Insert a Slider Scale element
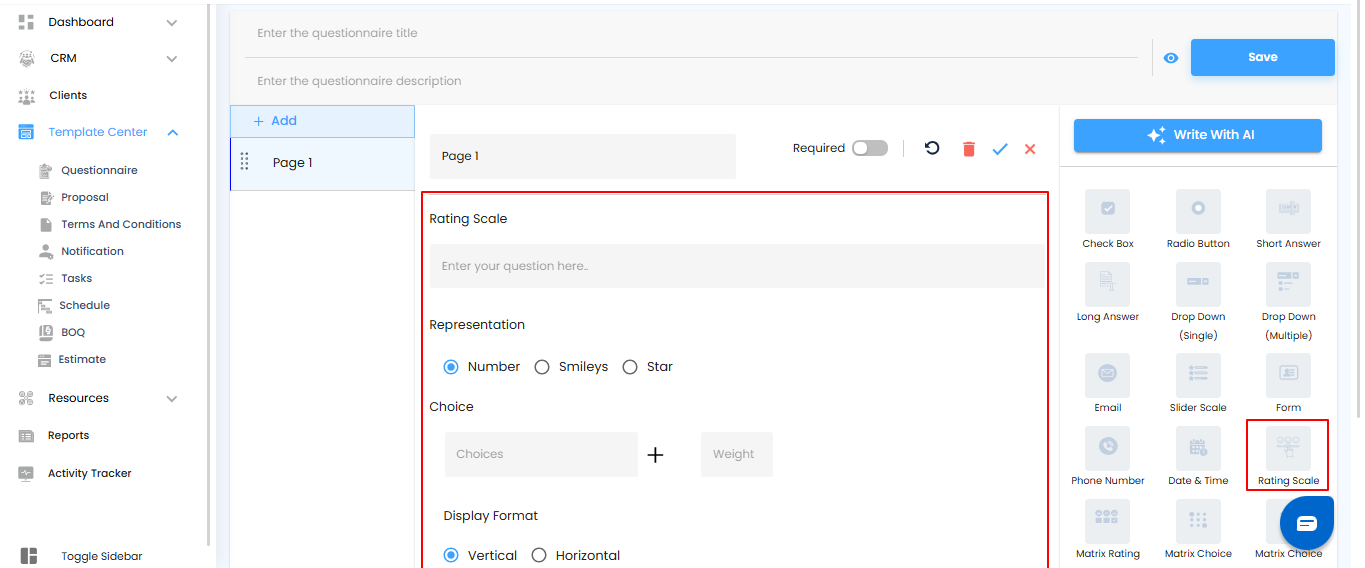1365x568 pixels. [x=1198, y=375]
